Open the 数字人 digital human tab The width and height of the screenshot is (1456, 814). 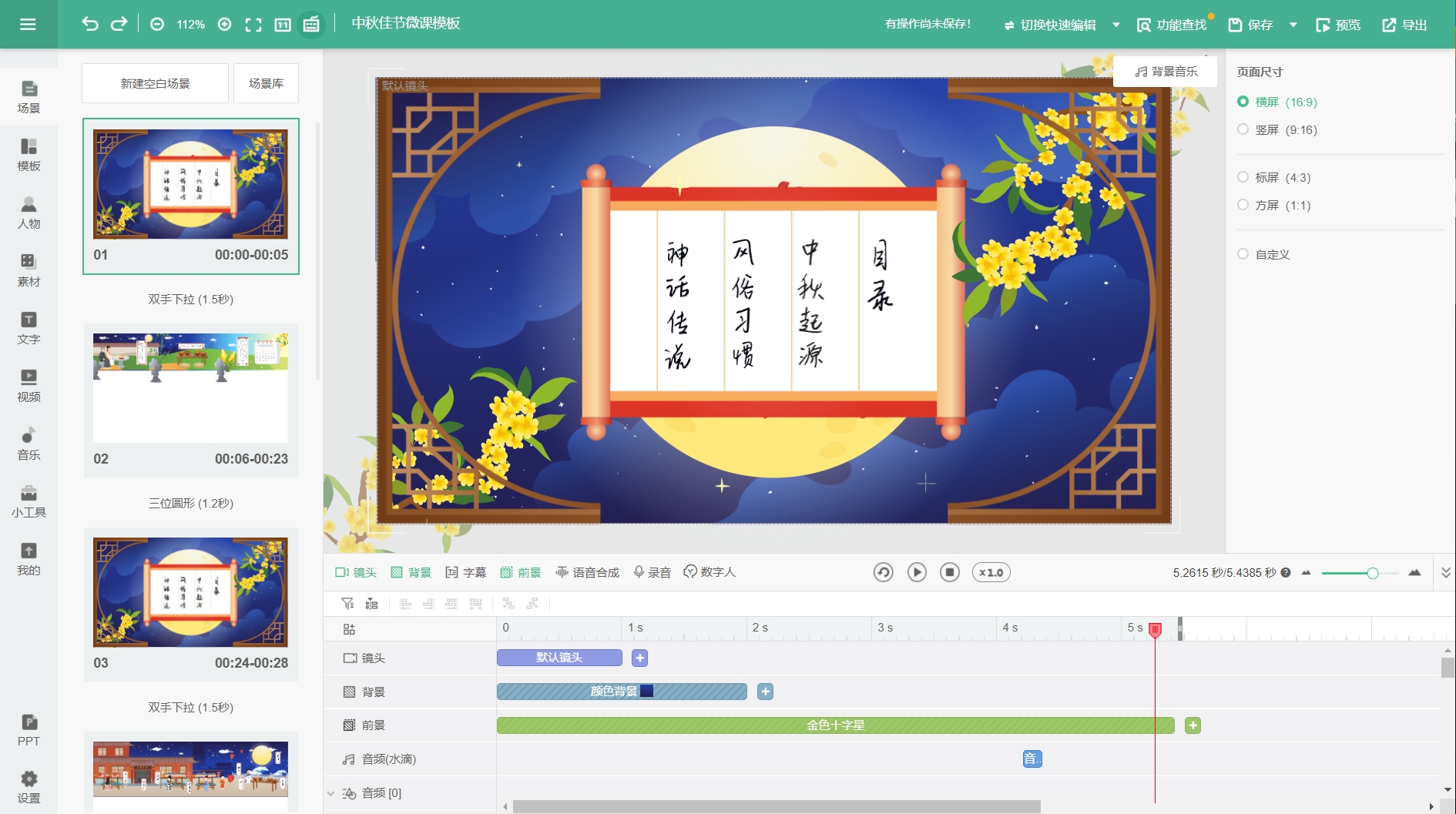(710, 572)
